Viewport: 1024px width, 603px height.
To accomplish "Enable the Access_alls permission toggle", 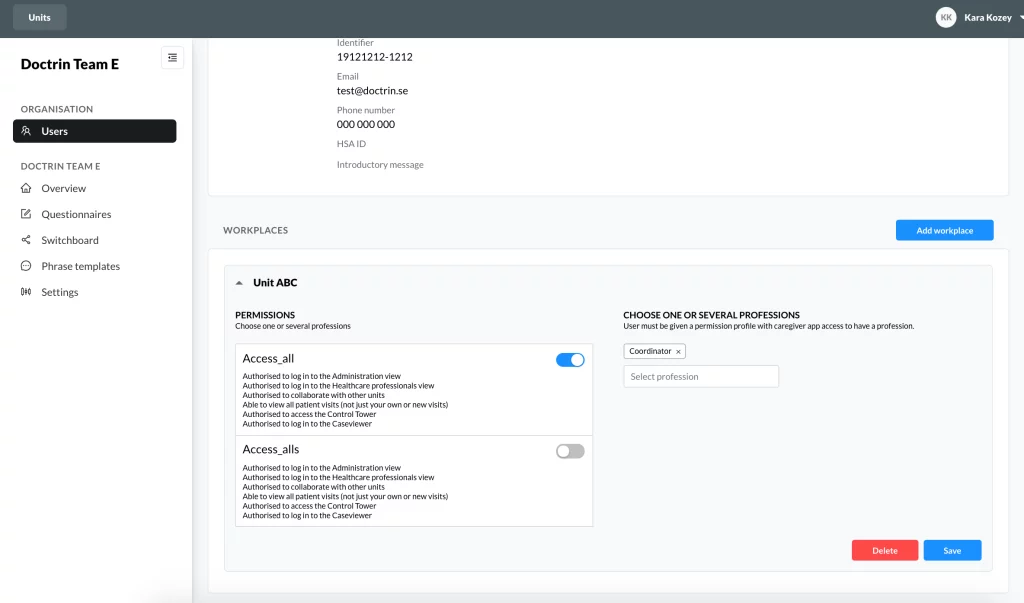I will (x=570, y=451).
